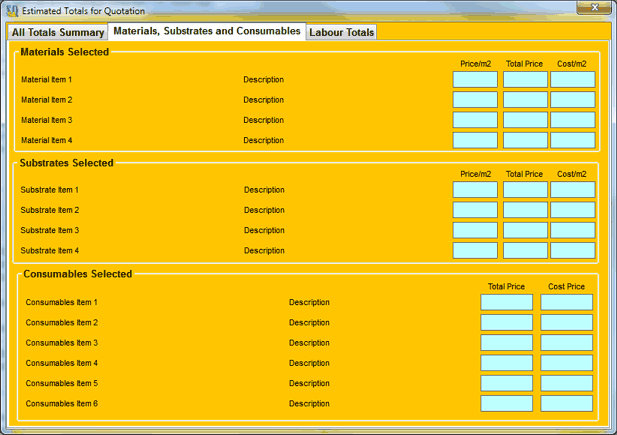The height and width of the screenshot is (435, 617).
Task: Click Total Price field for Consumables Item 5
Action: [x=506, y=383]
